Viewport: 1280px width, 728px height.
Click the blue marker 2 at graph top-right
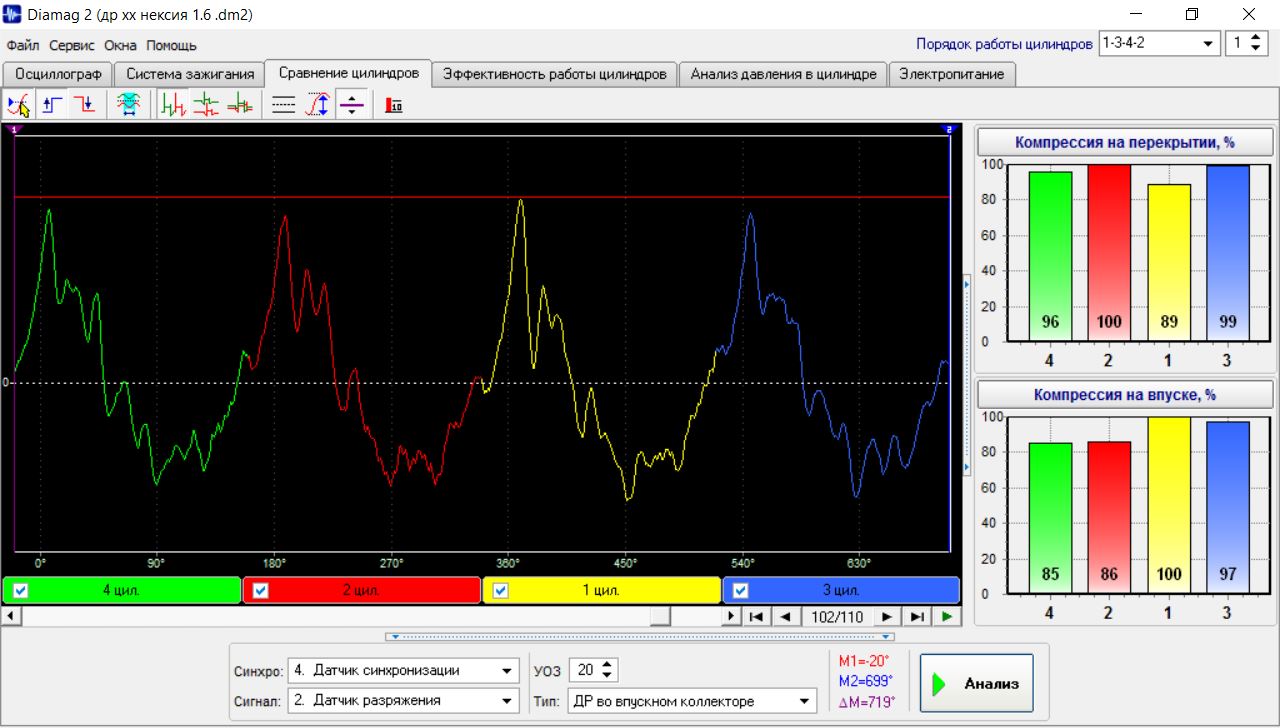(x=950, y=130)
